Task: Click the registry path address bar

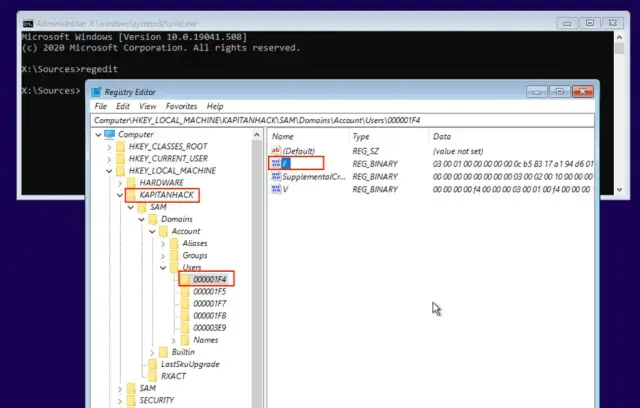Action: tap(340, 120)
